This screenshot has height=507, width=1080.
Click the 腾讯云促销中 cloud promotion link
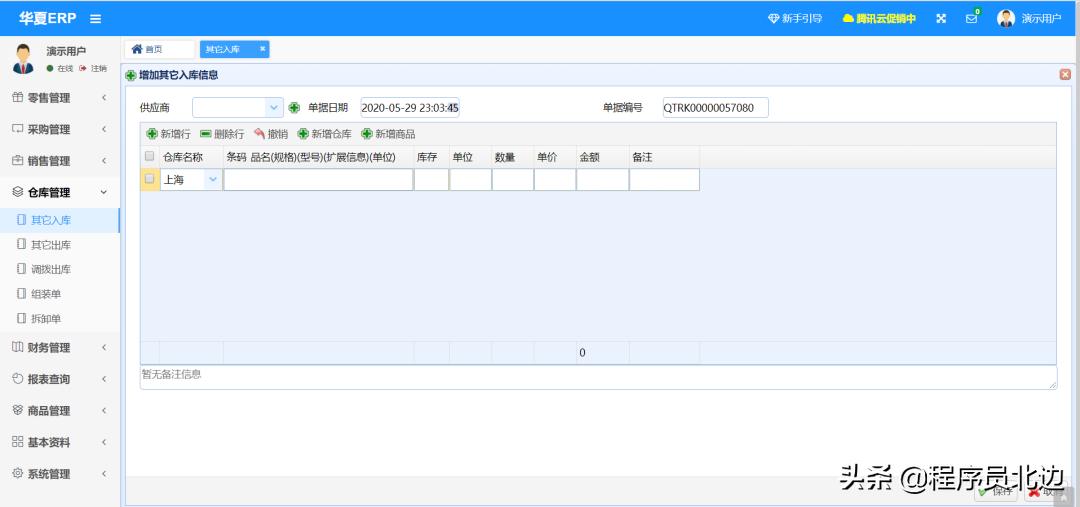click(x=880, y=19)
